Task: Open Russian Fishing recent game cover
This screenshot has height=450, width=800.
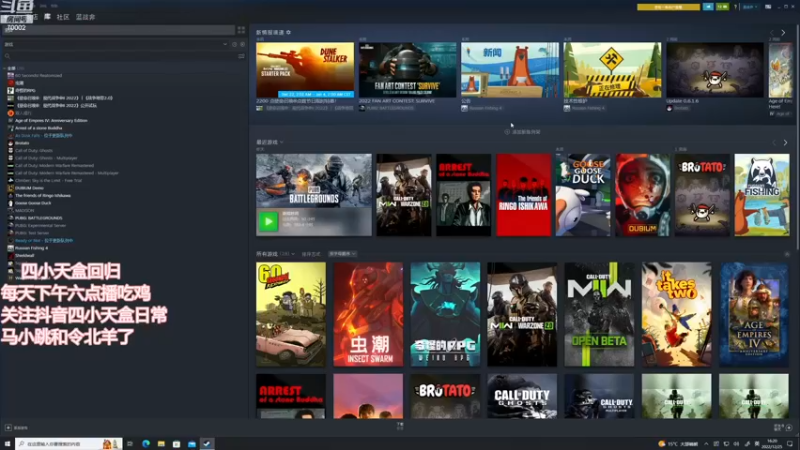Action: click(x=762, y=195)
